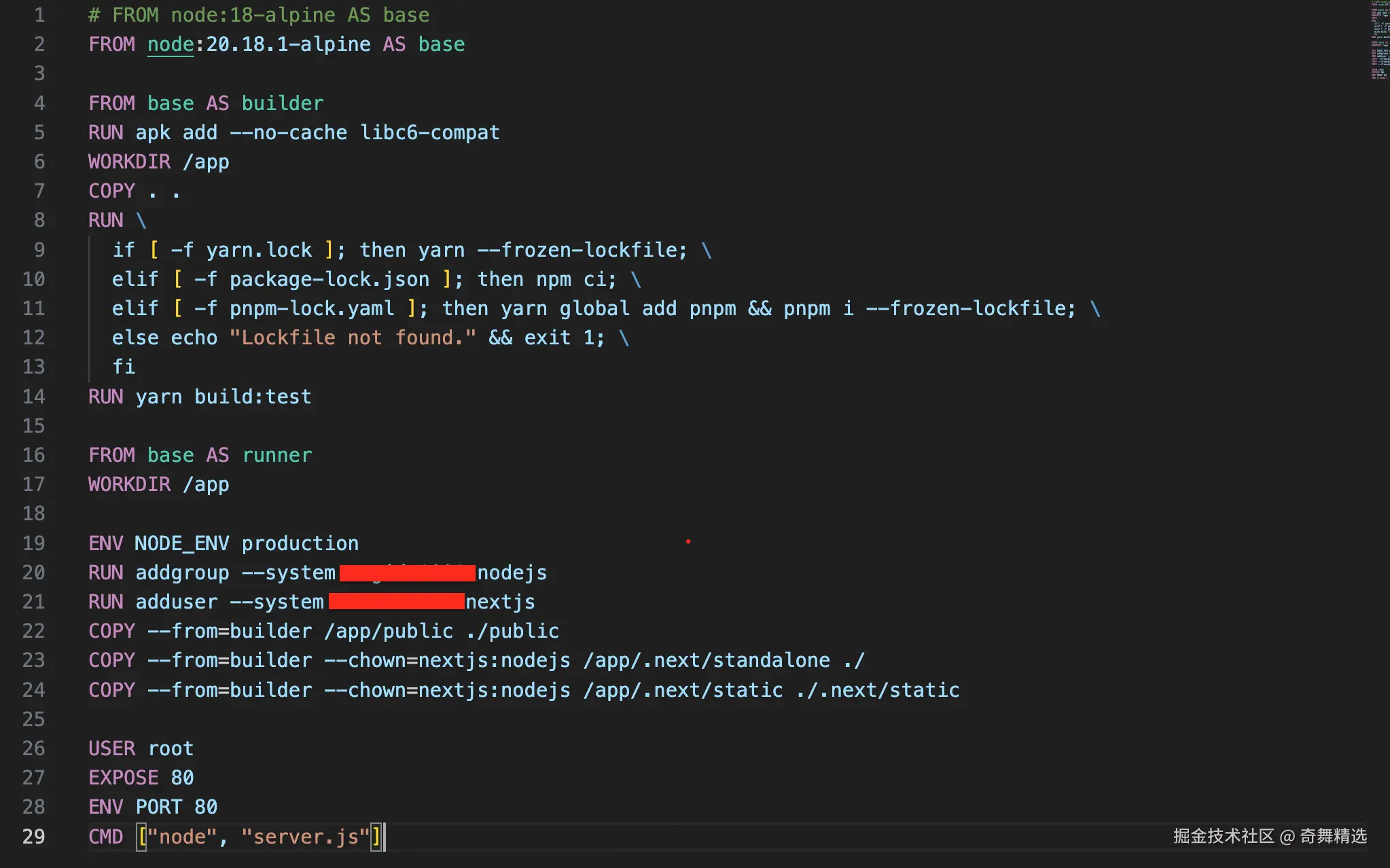The image size is (1390, 868).
Task: Select line number 29 in gutter
Action: 33,836
